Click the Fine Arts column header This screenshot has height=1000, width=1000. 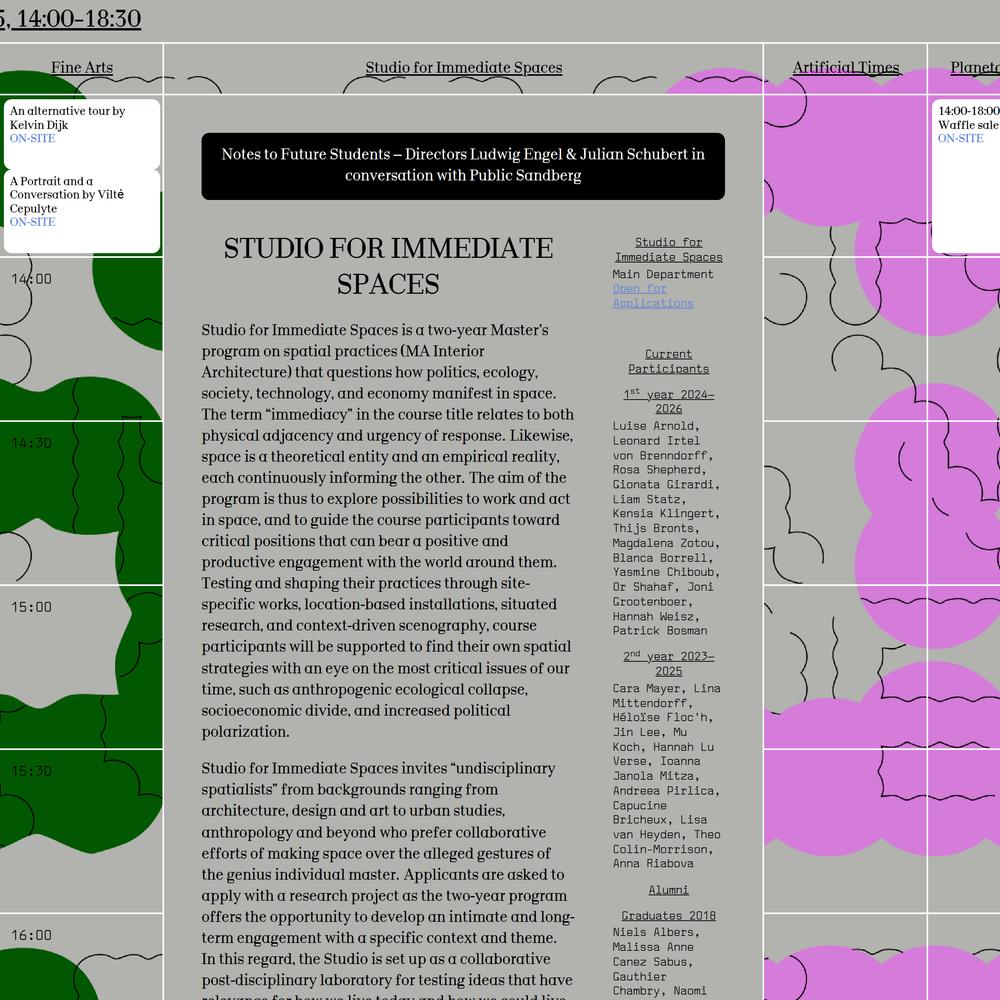pos(82,68)
